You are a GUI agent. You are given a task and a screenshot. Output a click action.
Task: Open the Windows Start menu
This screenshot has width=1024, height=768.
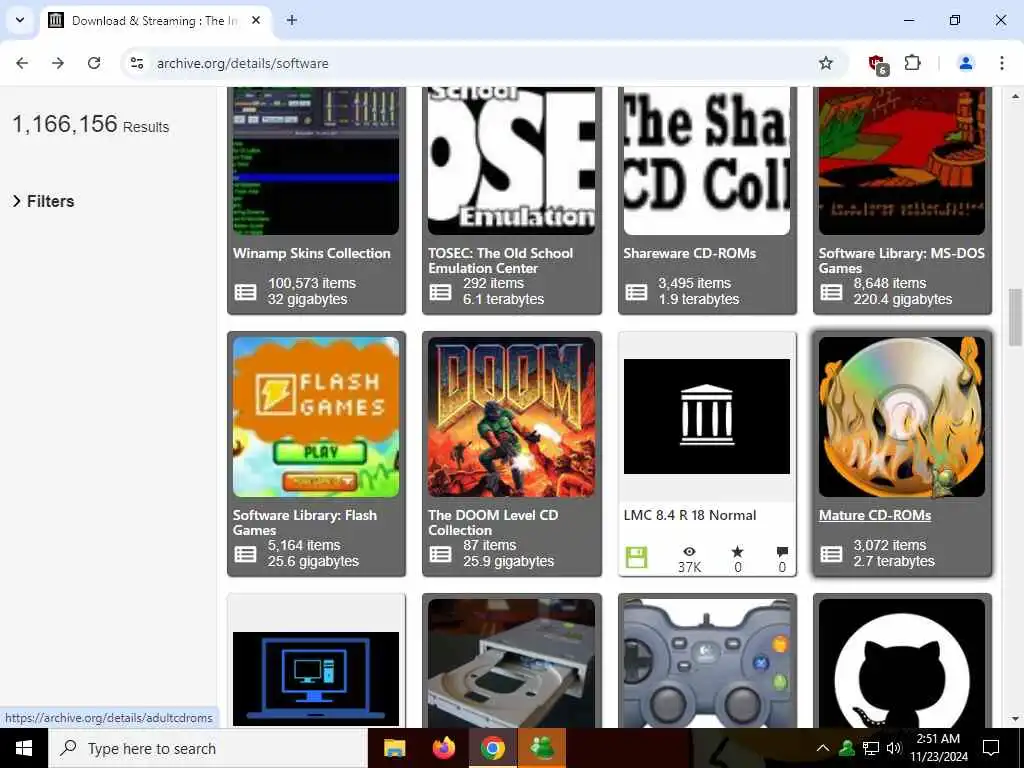tap(24, 748)
